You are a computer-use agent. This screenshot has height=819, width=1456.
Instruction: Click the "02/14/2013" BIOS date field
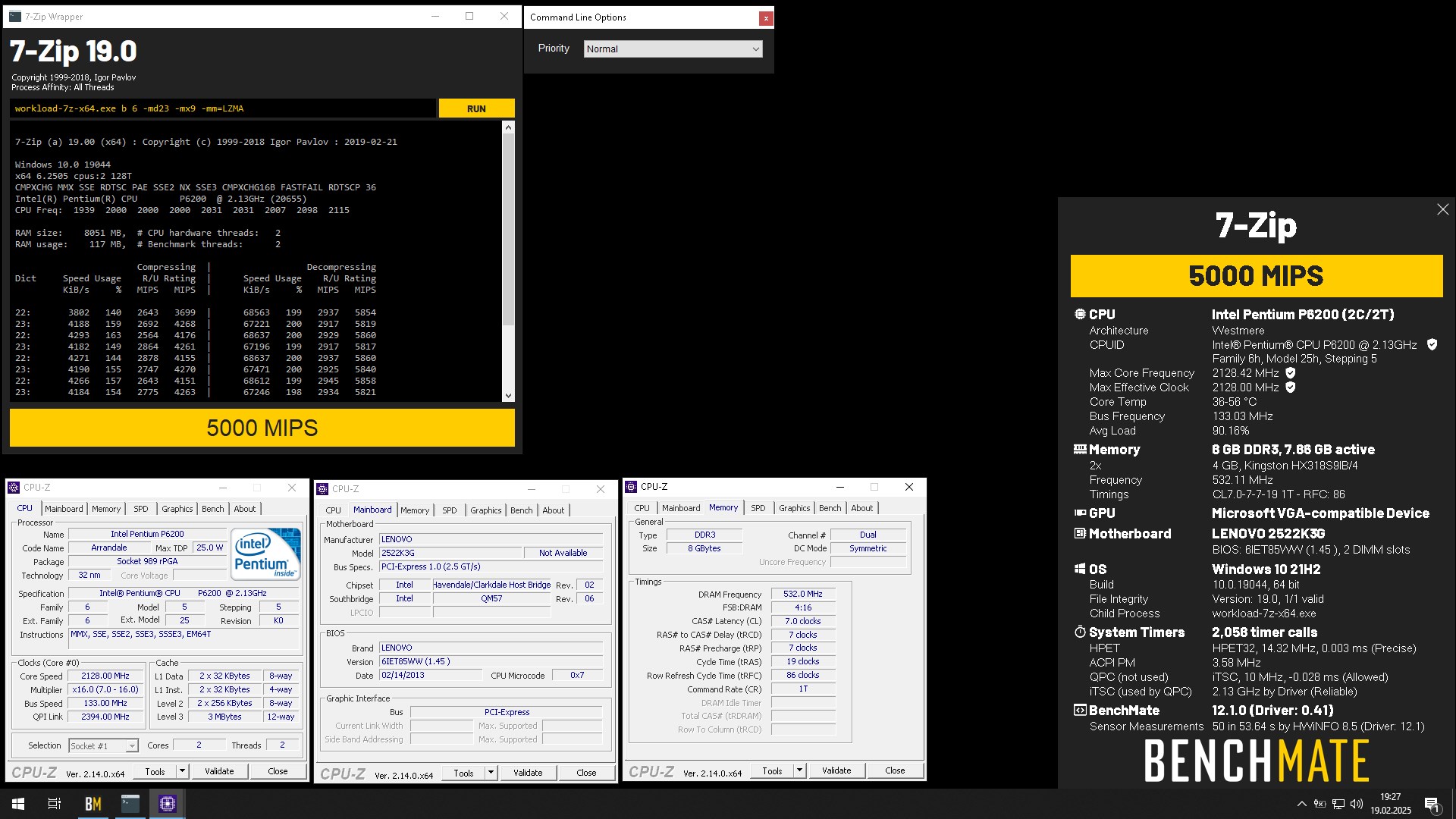coord(430,675)
